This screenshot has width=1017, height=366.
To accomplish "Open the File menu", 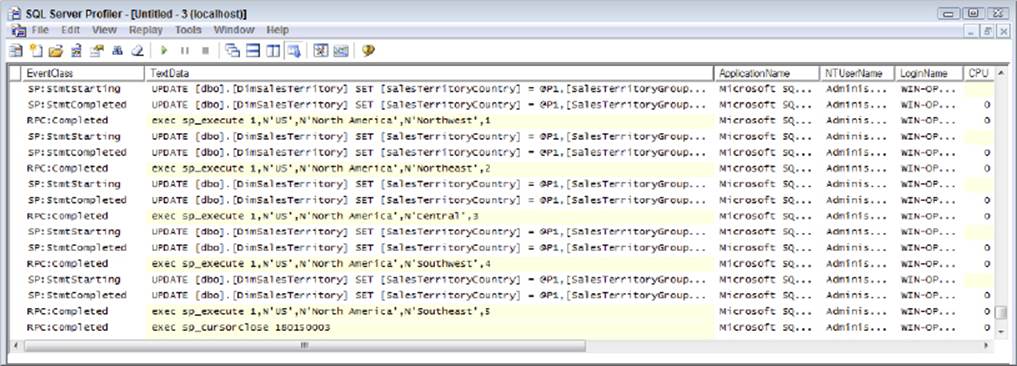I will point(40,30).
